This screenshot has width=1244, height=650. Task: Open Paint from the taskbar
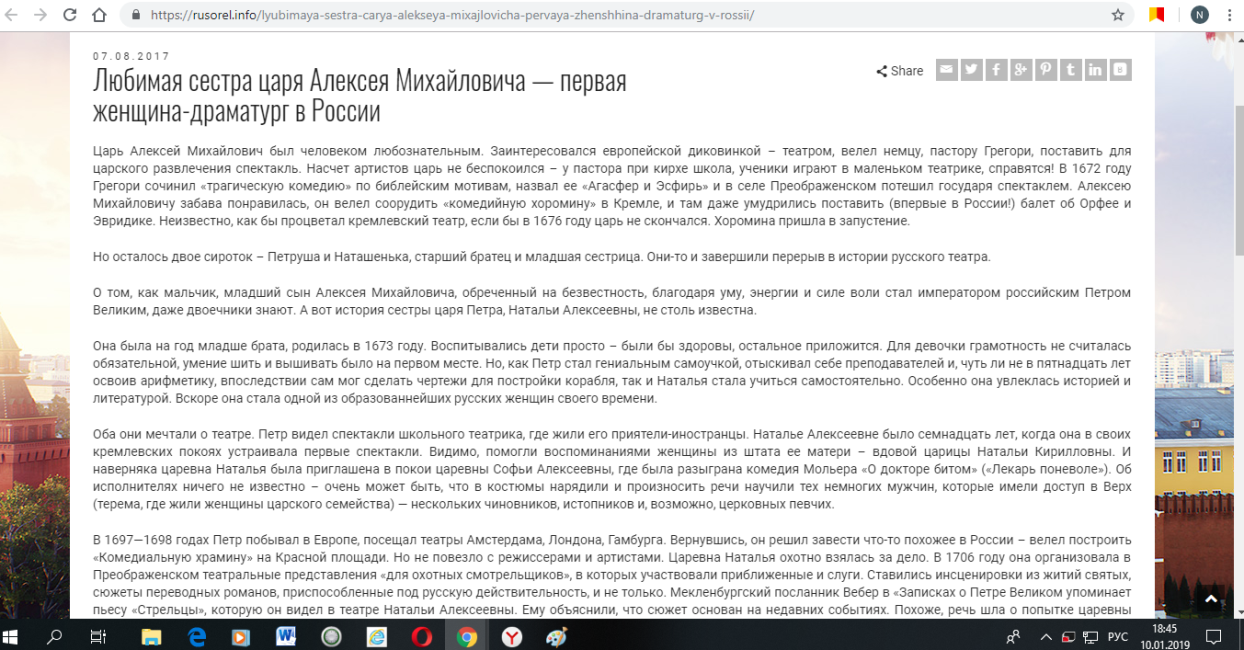(x=557, y=636)
